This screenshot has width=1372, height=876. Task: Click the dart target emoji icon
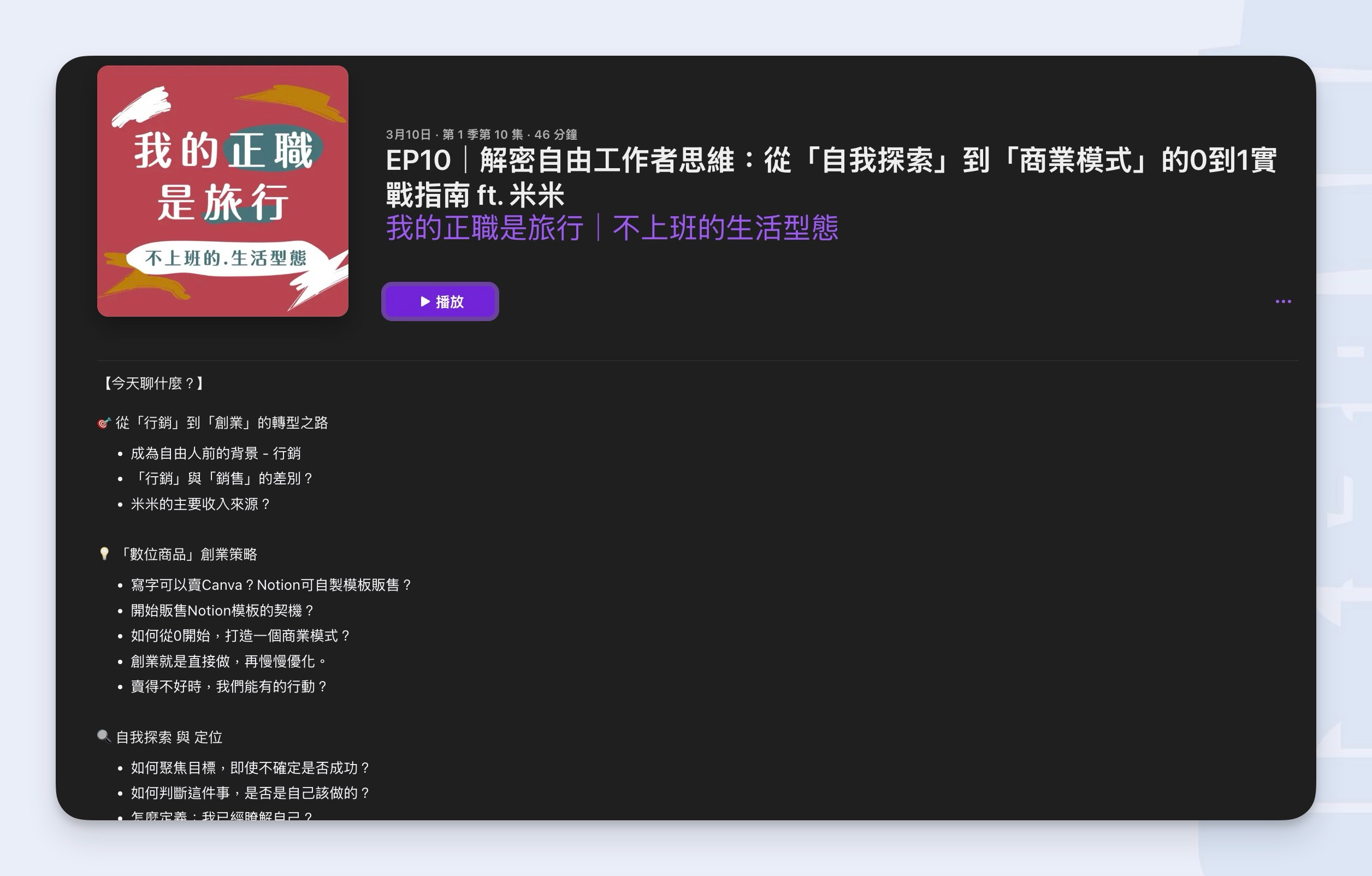coord(103,423)
